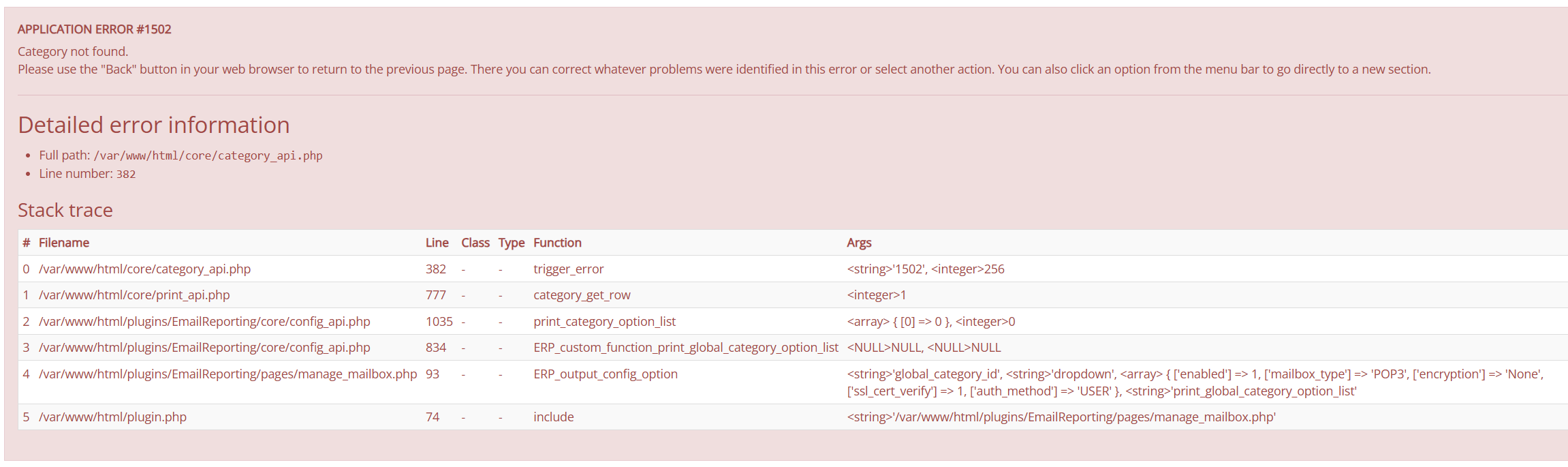Image resolution: width=1568 pixels, height=467 pixels.
Task: Select the print_category_option_list function cell
Action: (x=604, y=321)
